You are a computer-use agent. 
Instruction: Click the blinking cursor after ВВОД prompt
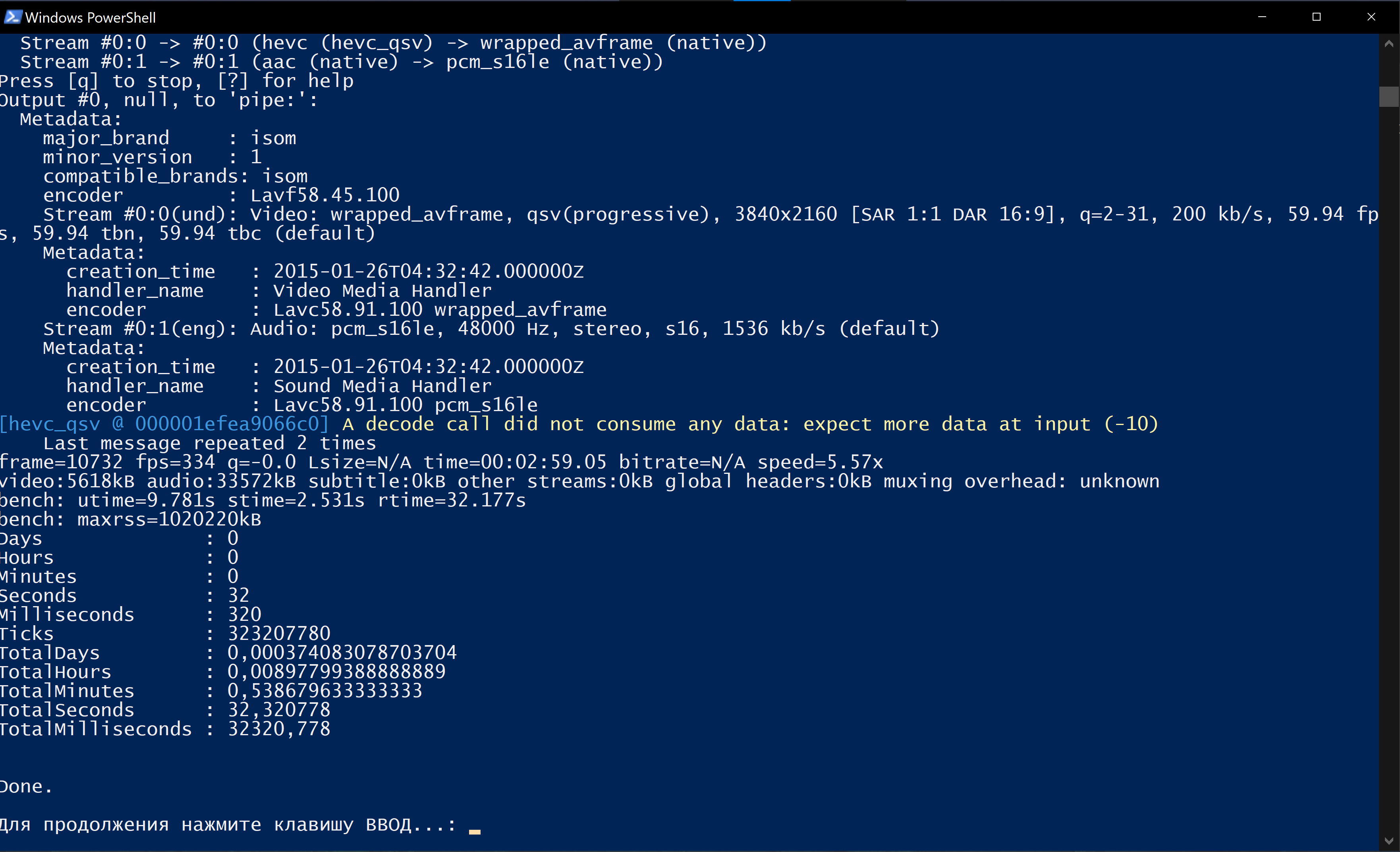475,832
